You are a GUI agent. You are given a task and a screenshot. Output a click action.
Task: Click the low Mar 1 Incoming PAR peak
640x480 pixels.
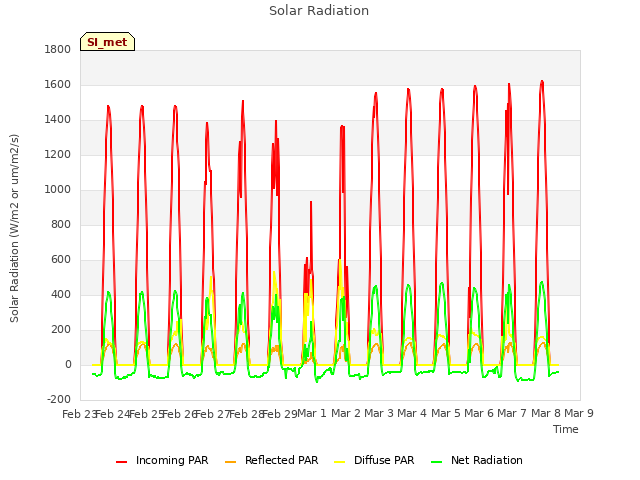click(x=311, y=202)
